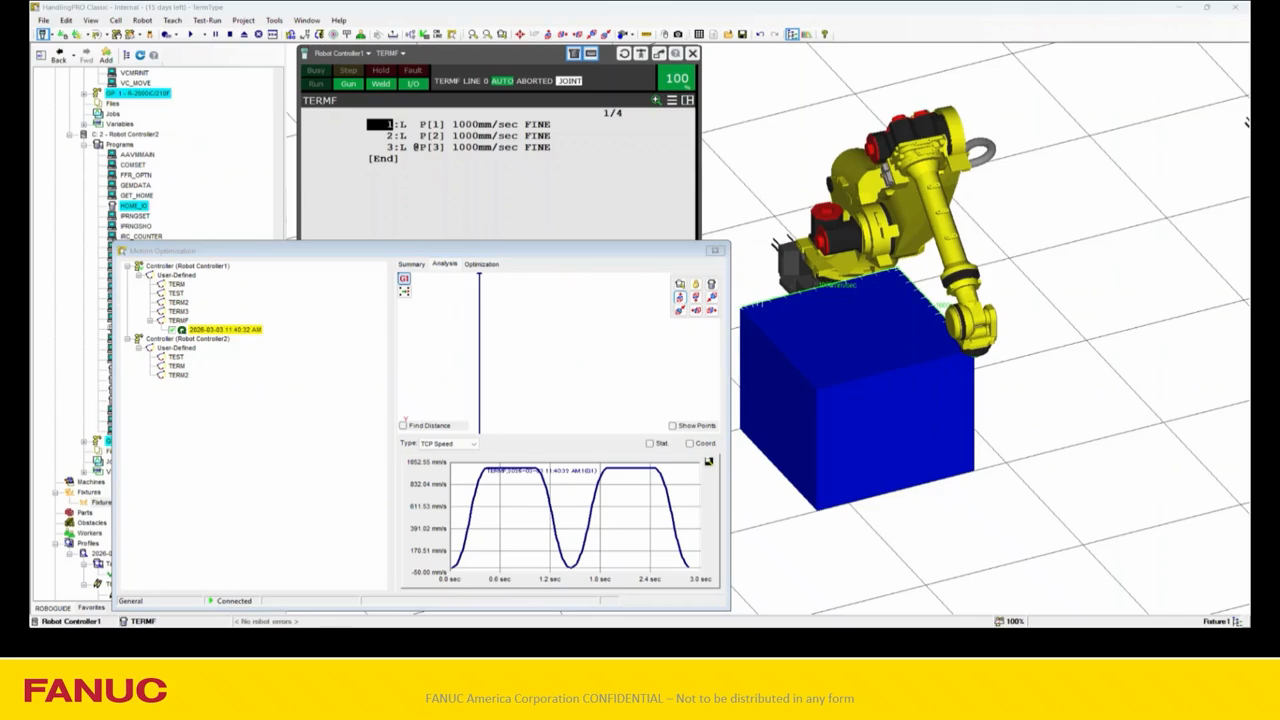Switch to the ROBOGUIDE tab at browser bottom
This screenshot has width=1280, height=720.
click(x=53, y=608)
